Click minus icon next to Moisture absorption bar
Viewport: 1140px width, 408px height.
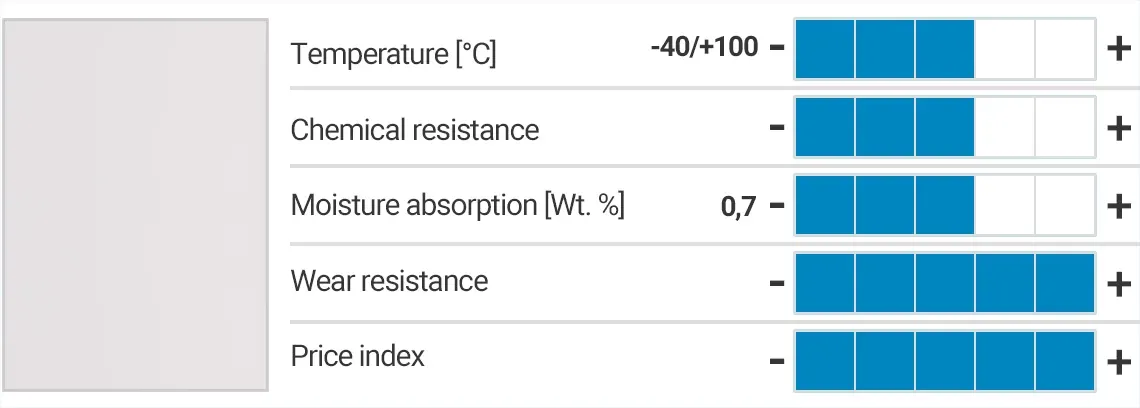pos(777,206)
